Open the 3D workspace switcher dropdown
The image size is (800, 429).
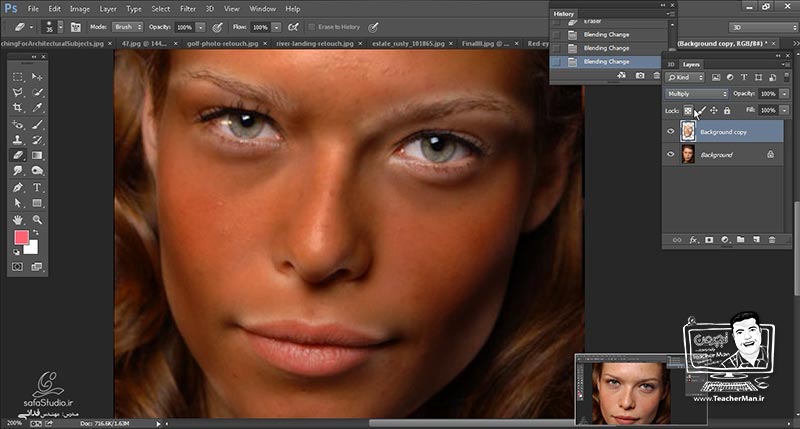[x=762, y=28]
